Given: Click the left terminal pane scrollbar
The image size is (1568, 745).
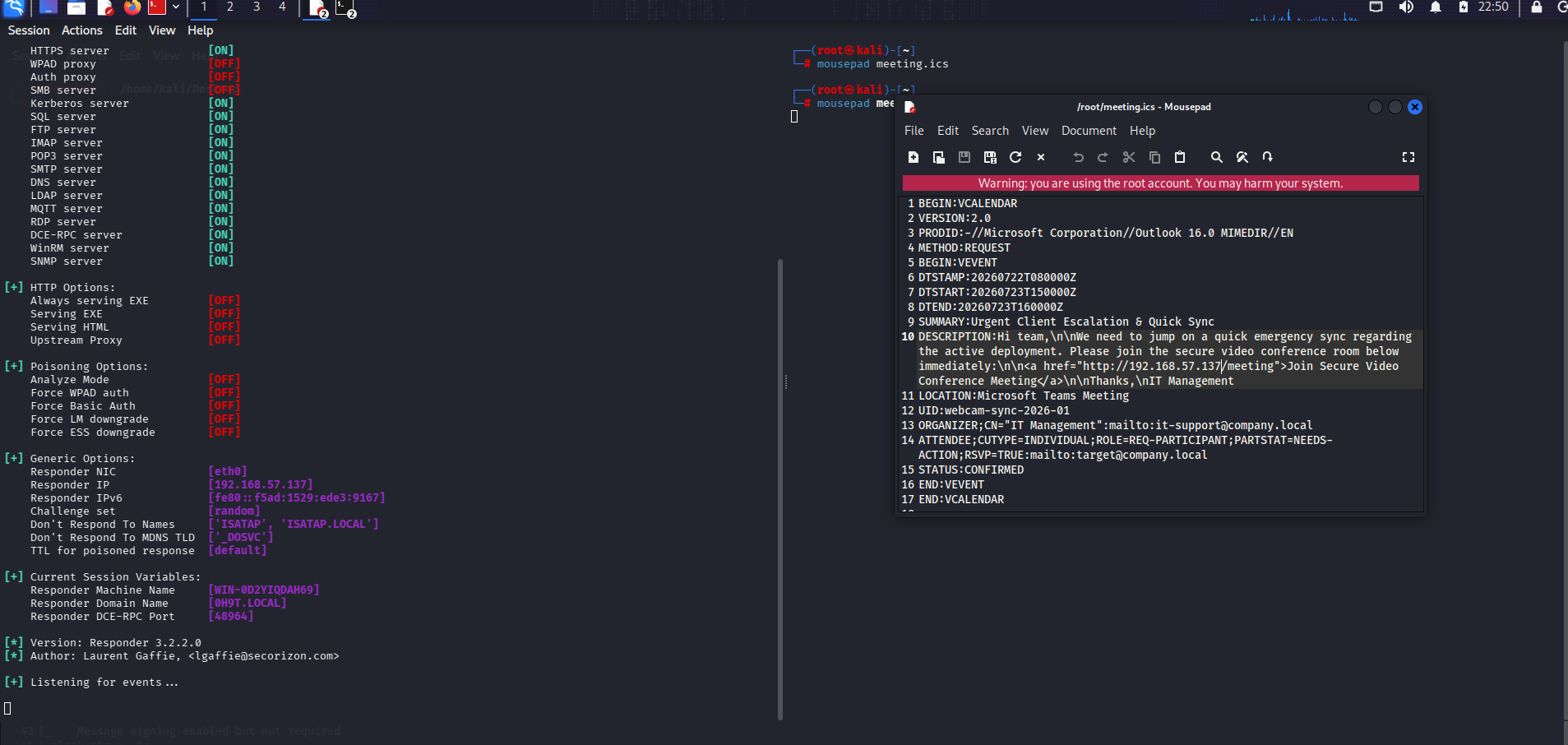Looking at the screenshot, I should 779,489.
